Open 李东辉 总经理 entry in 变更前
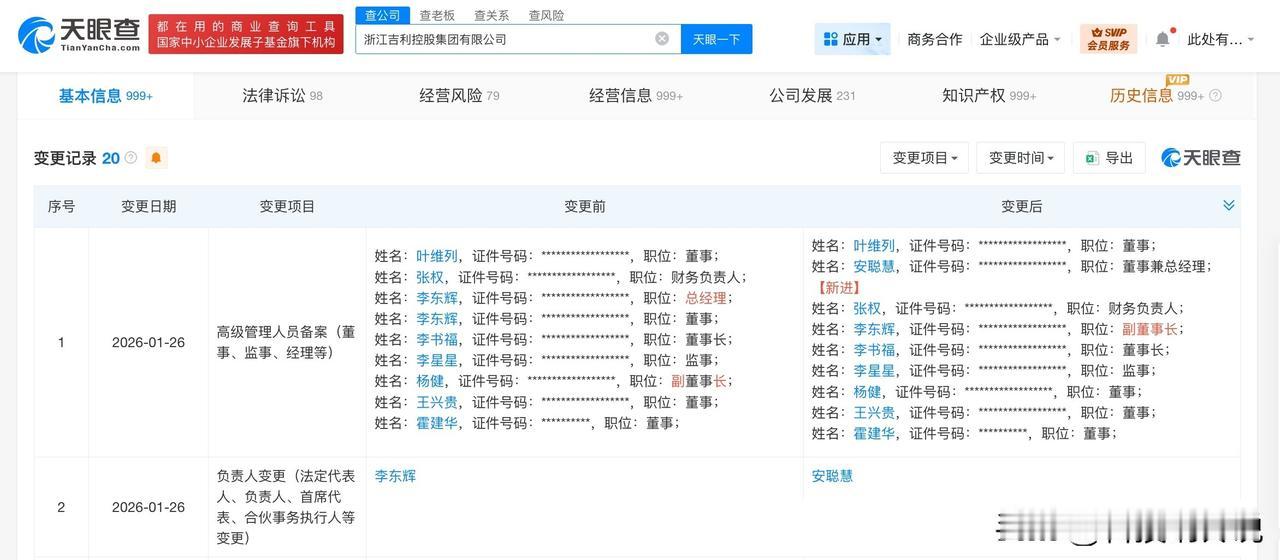This screenshot has width=1280, height=560. (x=437, y=298)
